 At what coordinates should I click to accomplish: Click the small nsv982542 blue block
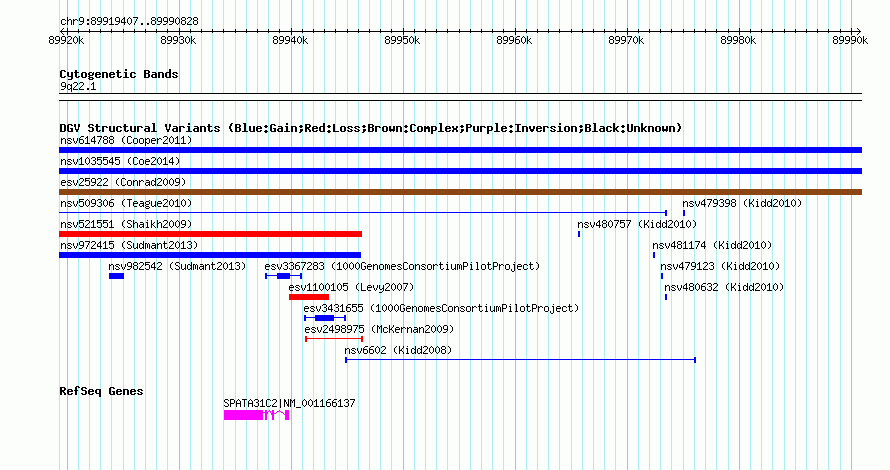[x=116, y=276]
